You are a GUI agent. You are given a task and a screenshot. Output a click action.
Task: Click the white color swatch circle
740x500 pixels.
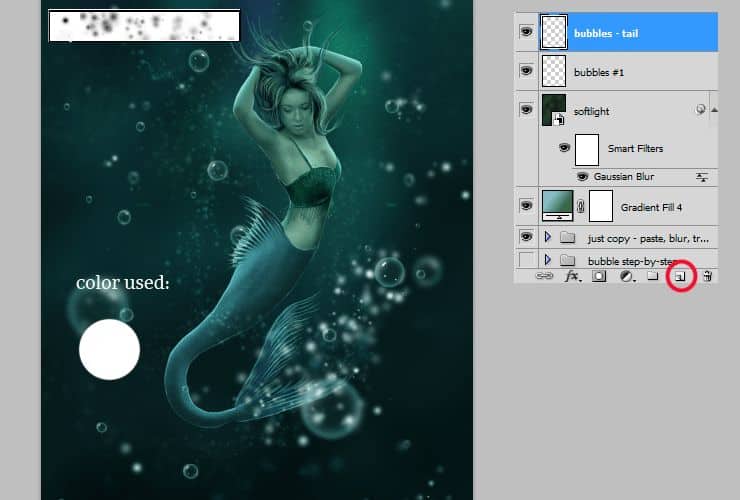[109, 350]
